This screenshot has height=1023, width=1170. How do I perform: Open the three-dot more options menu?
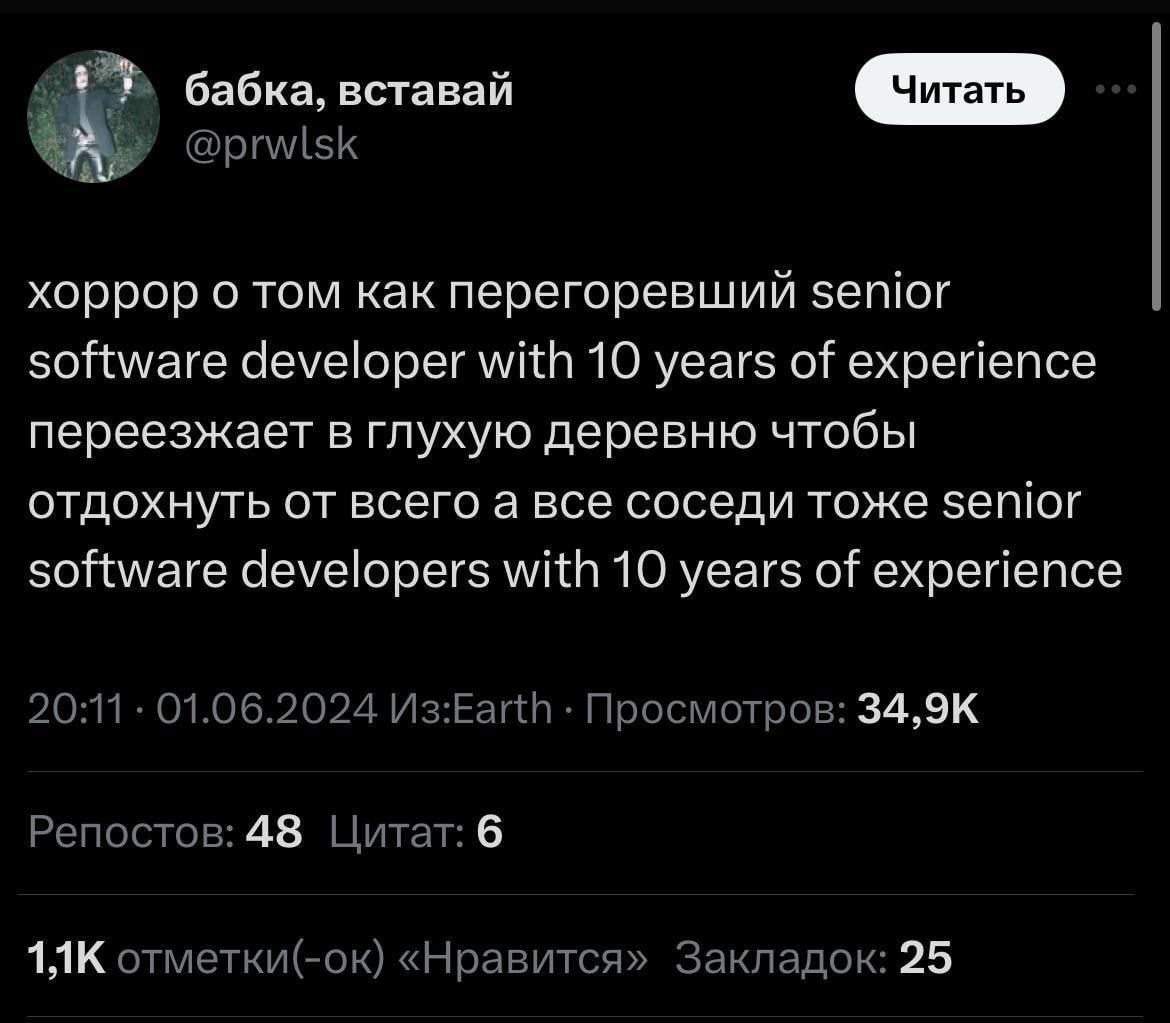[1115, 90]
